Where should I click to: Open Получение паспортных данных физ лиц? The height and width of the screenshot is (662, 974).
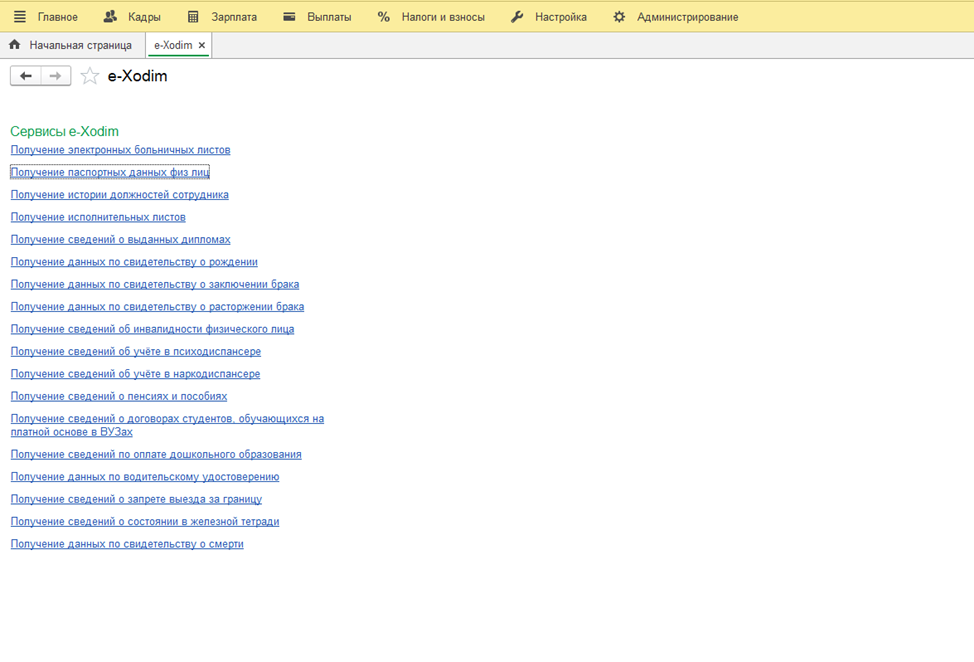[110, 172]
